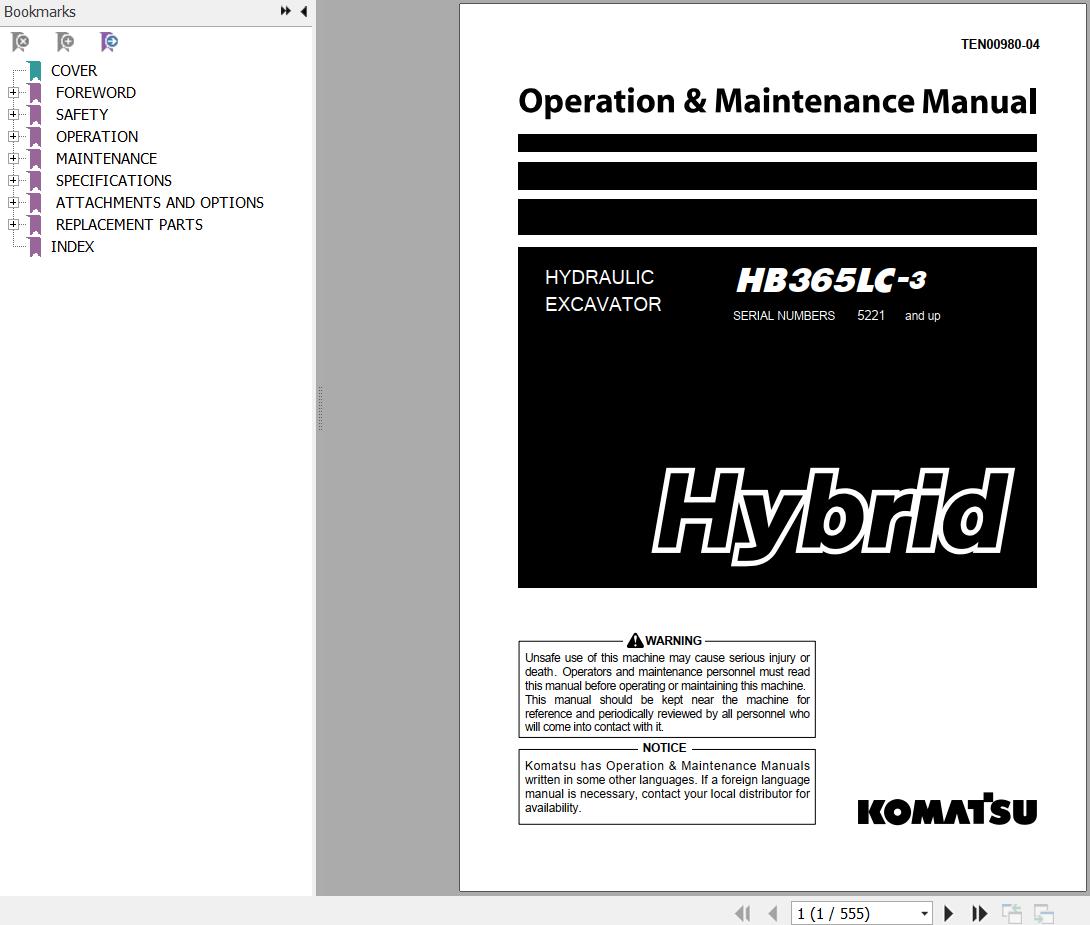
Task: Expand the SPECIFICATIONS bookmark
Action: click(x=13, y=180)
